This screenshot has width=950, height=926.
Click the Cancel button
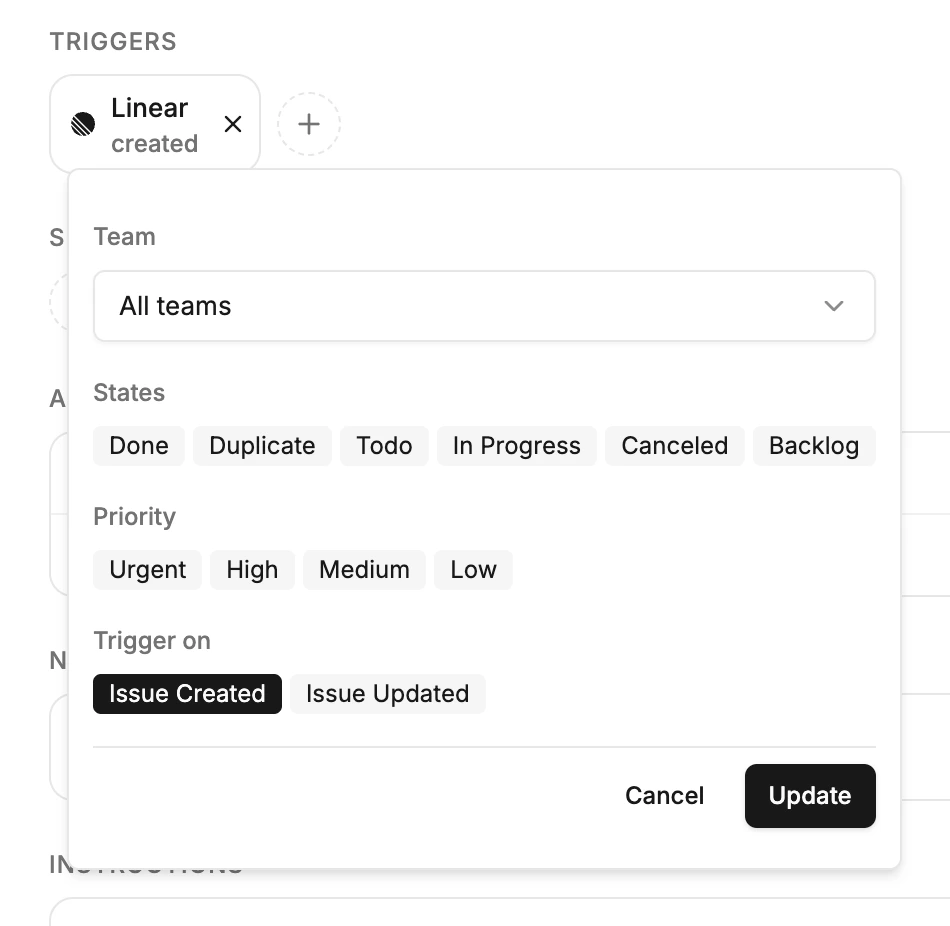(664, 795)
